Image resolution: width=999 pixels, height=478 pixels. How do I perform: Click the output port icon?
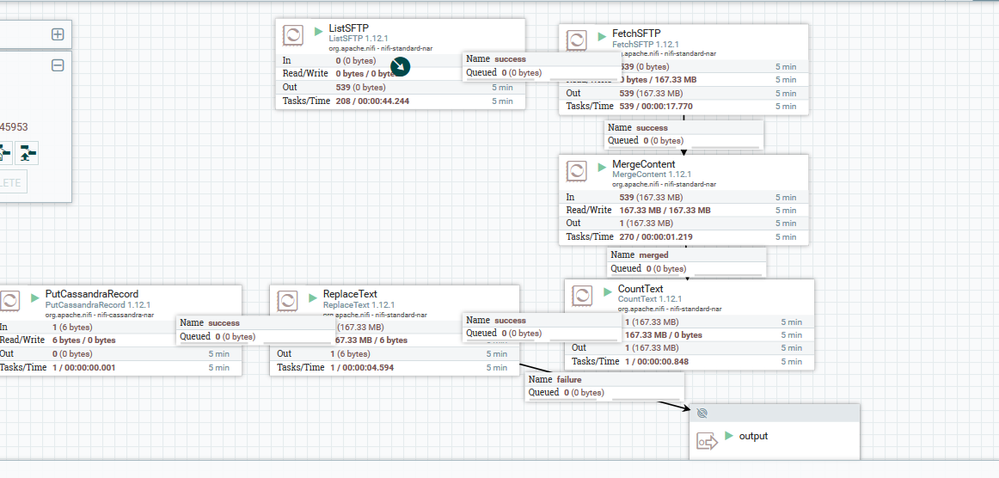[707, 441]
